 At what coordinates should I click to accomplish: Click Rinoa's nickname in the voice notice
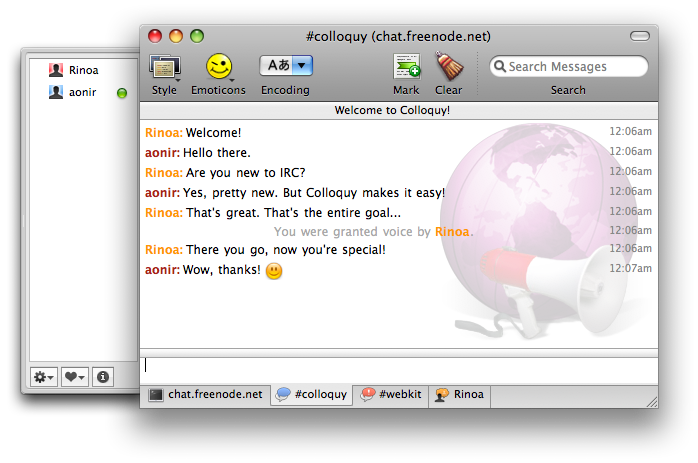pos(452,232)
